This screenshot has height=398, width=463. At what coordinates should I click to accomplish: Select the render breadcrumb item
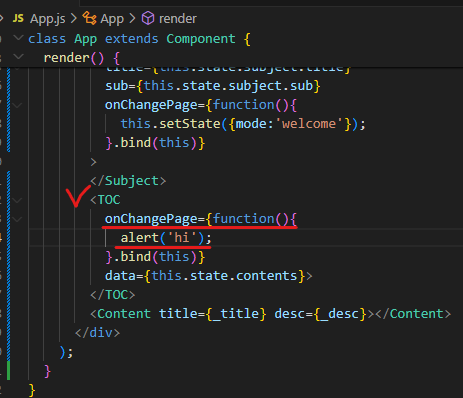click(178, 19)
